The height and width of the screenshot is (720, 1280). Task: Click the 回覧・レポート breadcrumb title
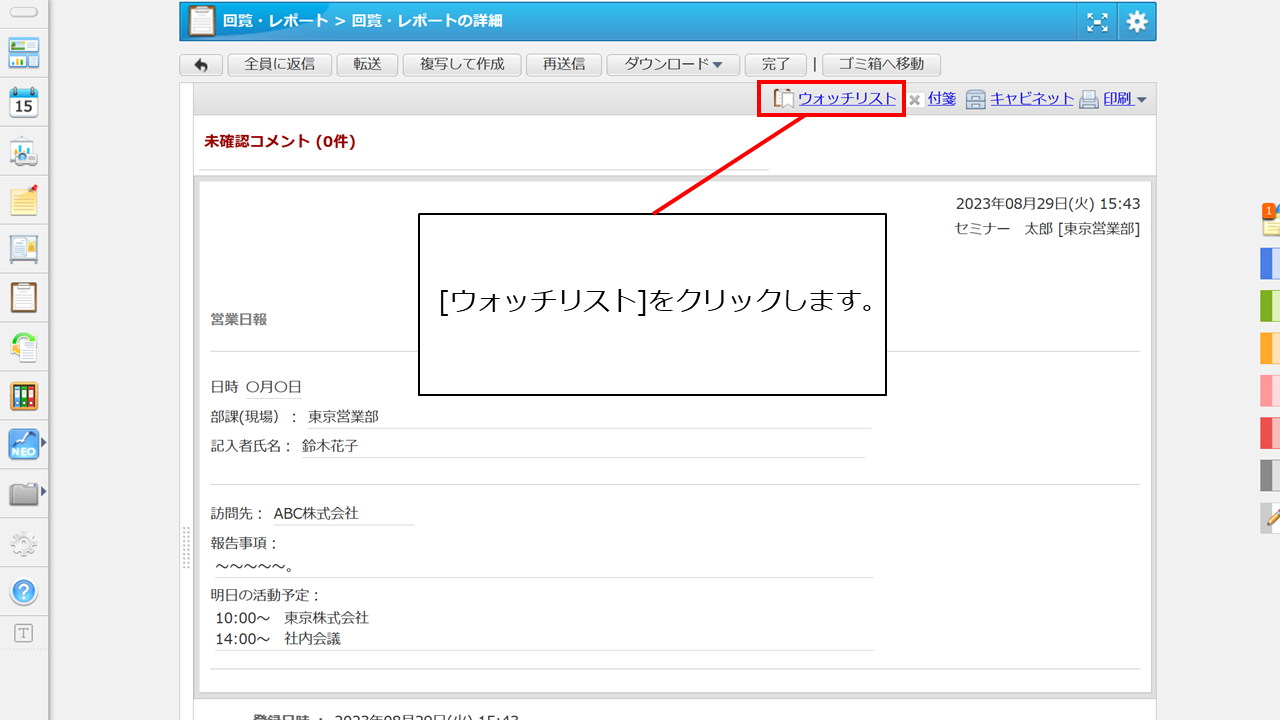coord(273,21)
